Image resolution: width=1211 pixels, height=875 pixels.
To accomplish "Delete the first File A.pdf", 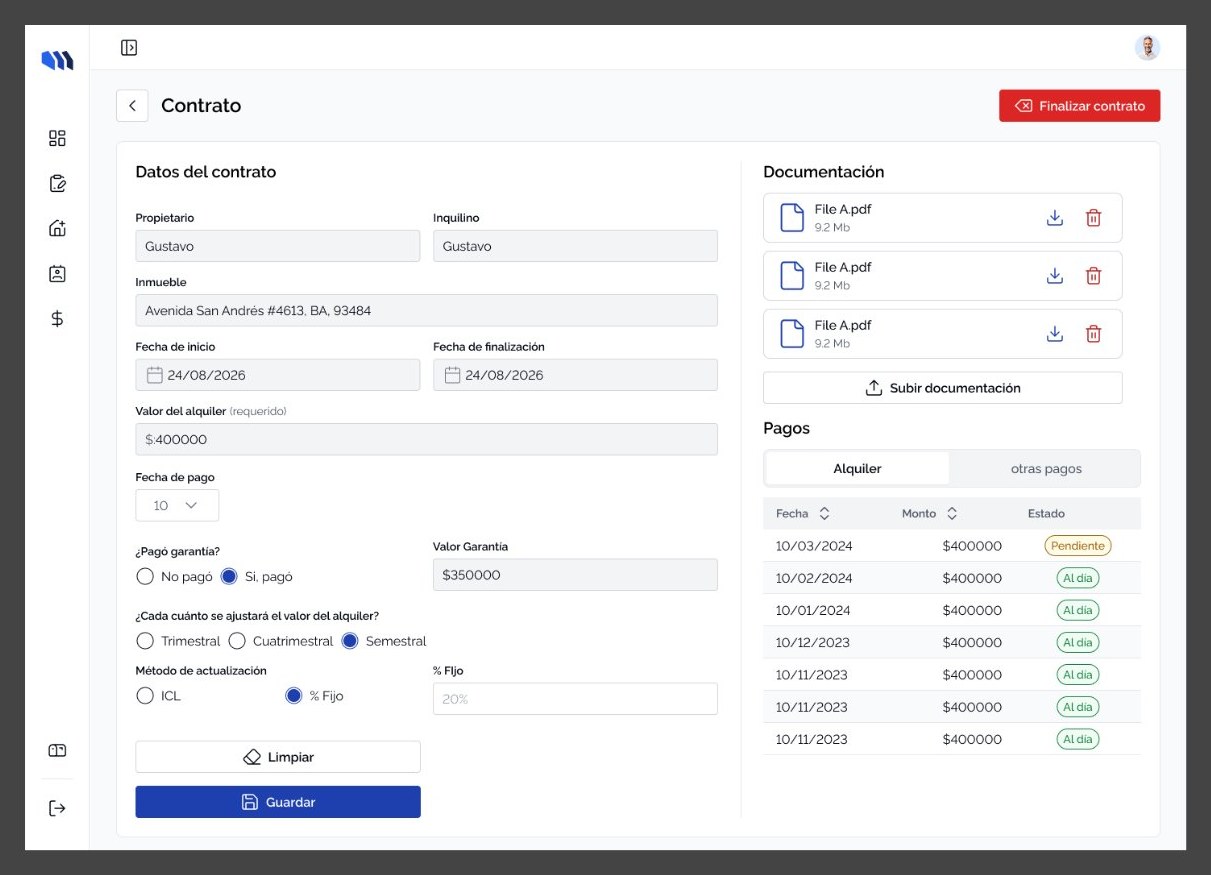I will tap(1093, 218).
